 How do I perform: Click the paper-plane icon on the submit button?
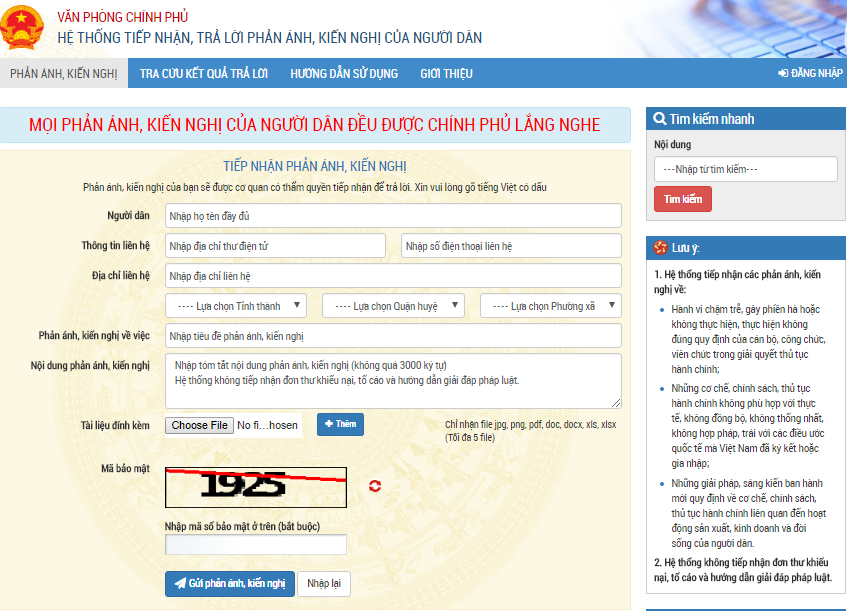coord(181,584)
